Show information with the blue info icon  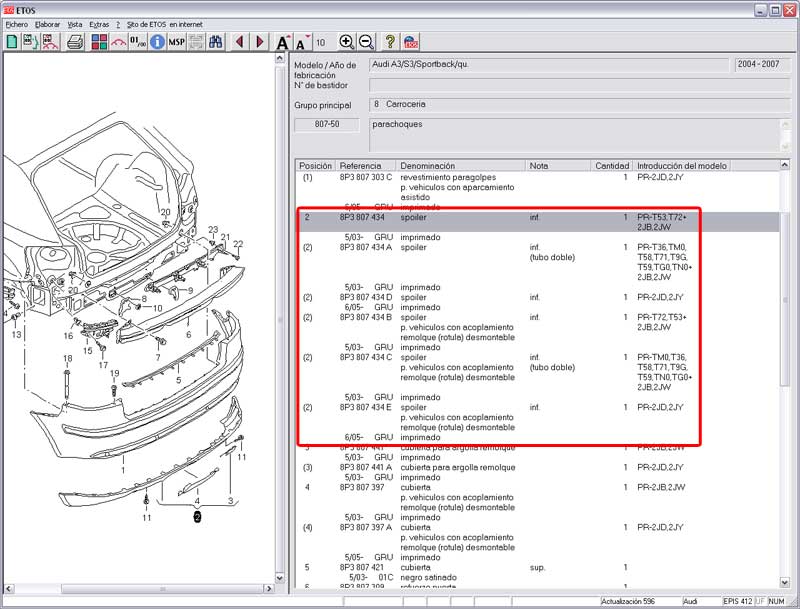157,42
